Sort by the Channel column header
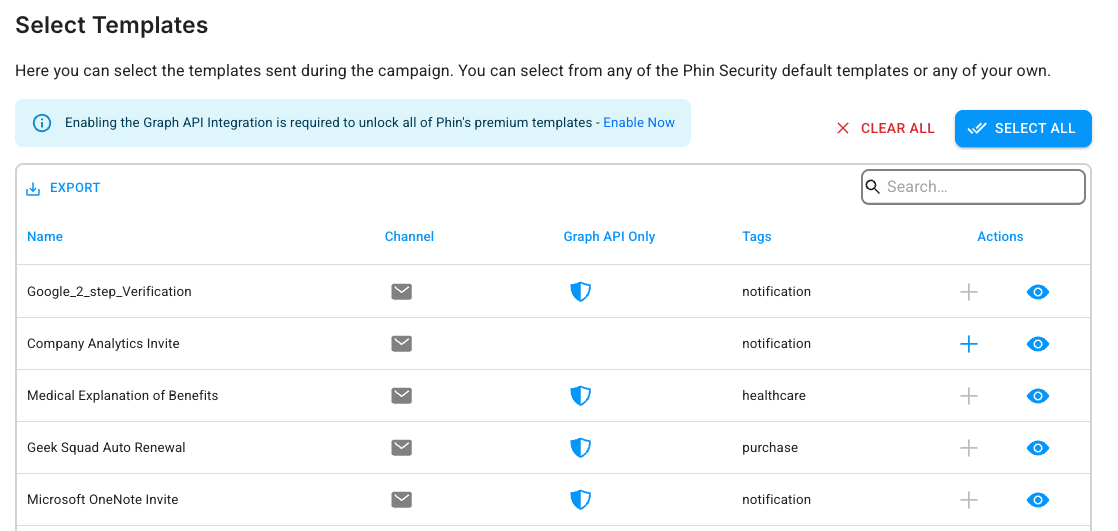This screenshot has width=1118, height=531. click(x=409, y=237)
